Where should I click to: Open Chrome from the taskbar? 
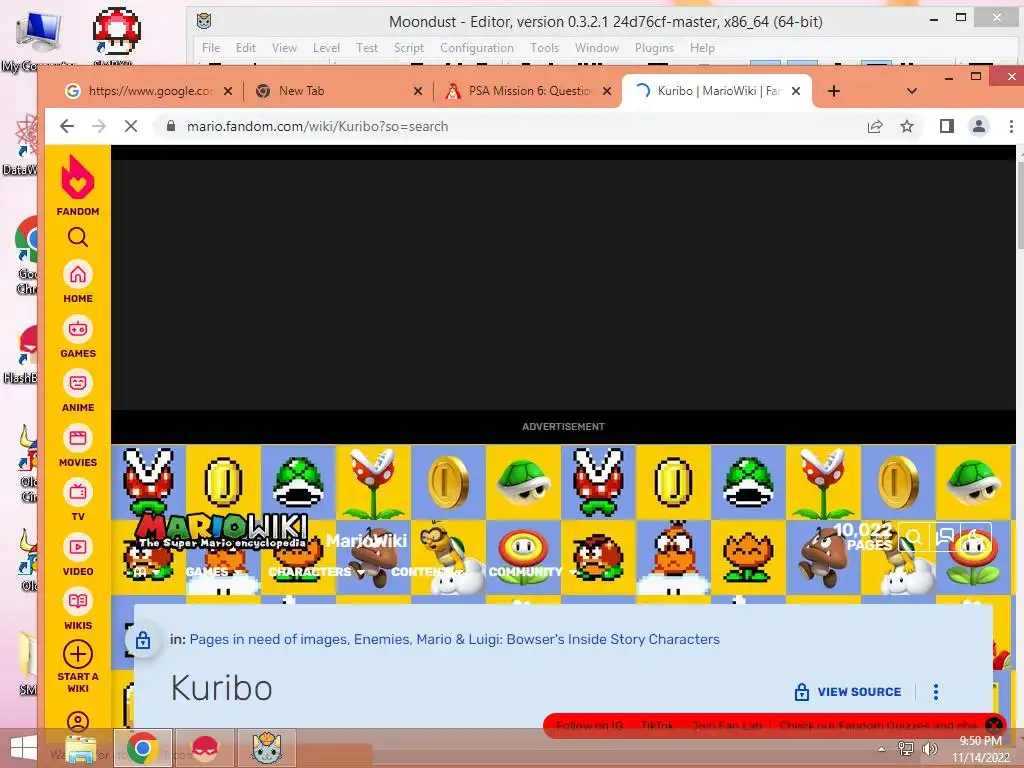coord(143,748)
